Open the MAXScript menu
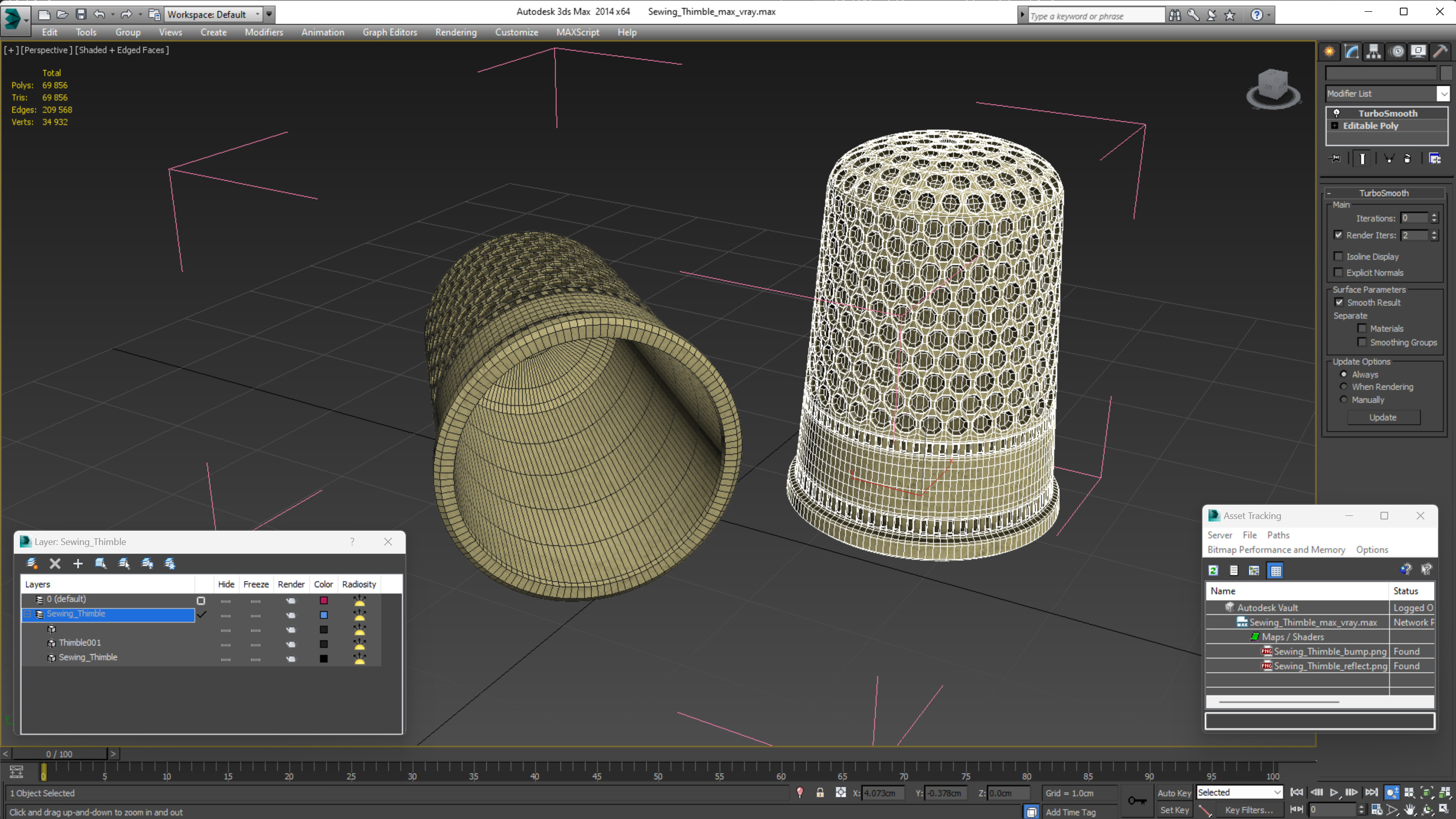 click(x=577, y=32)
